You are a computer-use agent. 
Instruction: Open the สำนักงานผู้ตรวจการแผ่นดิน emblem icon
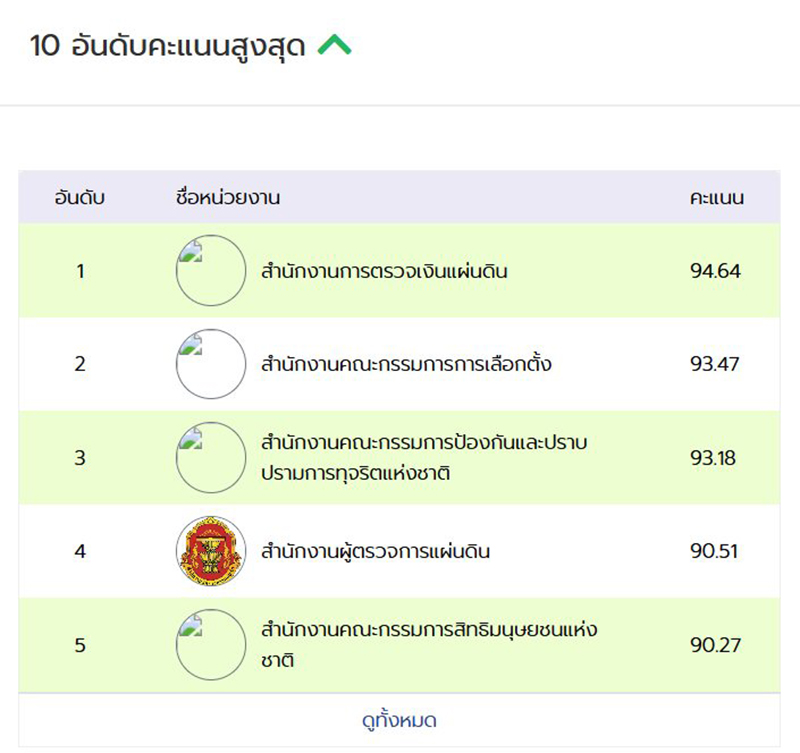[x=211, y=551]
